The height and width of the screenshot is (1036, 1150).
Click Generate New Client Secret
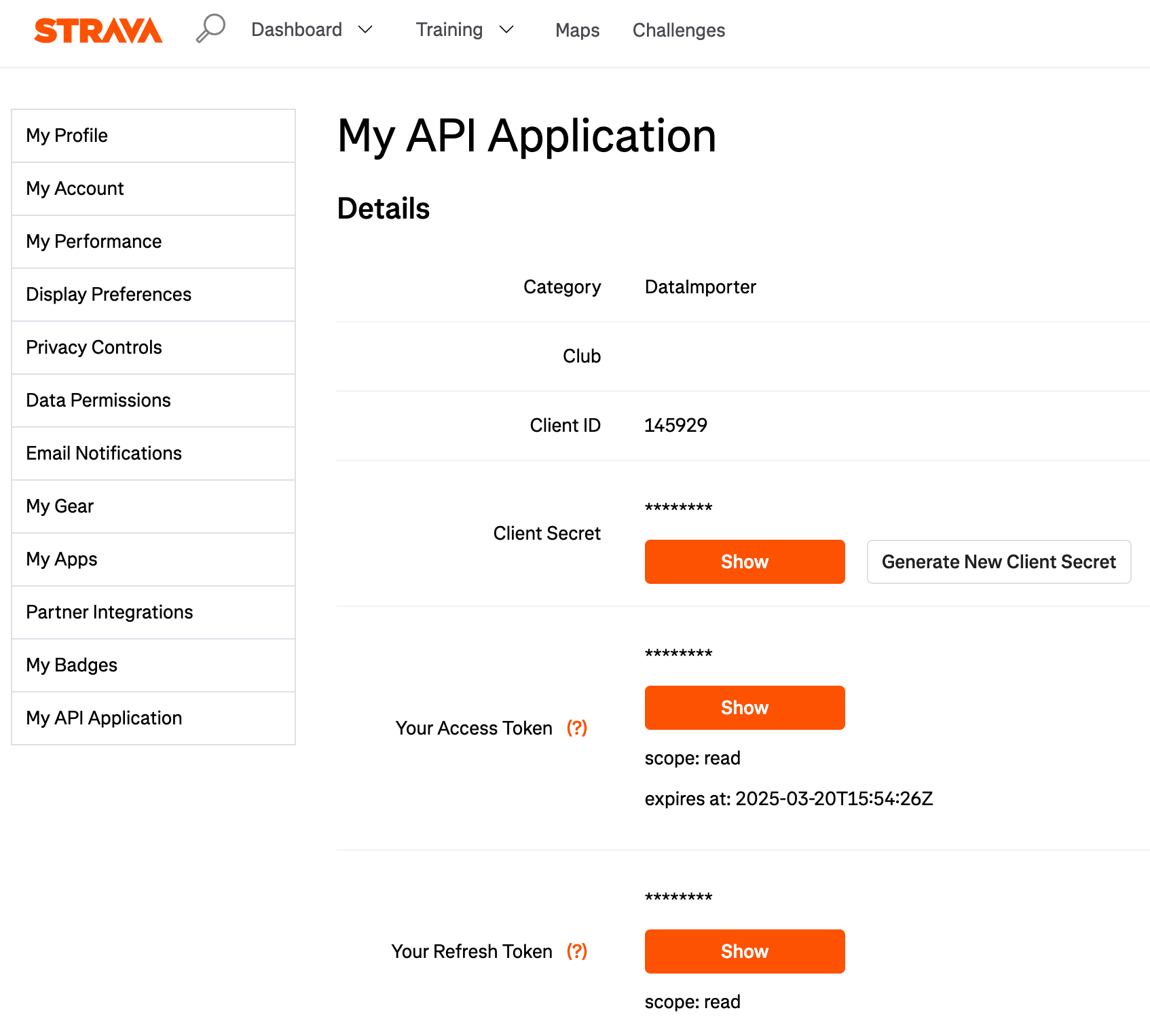pyautogui.click(x=999, y=561)
